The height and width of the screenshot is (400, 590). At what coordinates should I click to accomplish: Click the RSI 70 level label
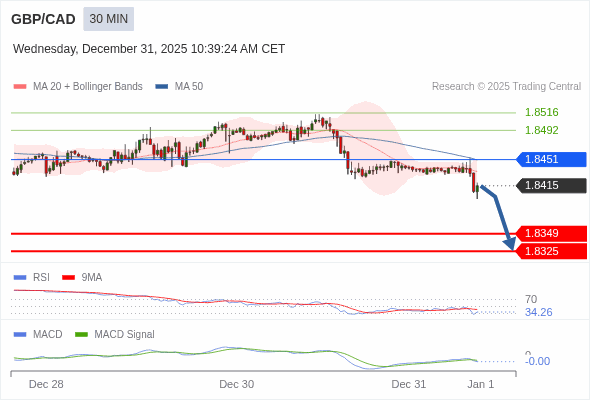(531, 300)
